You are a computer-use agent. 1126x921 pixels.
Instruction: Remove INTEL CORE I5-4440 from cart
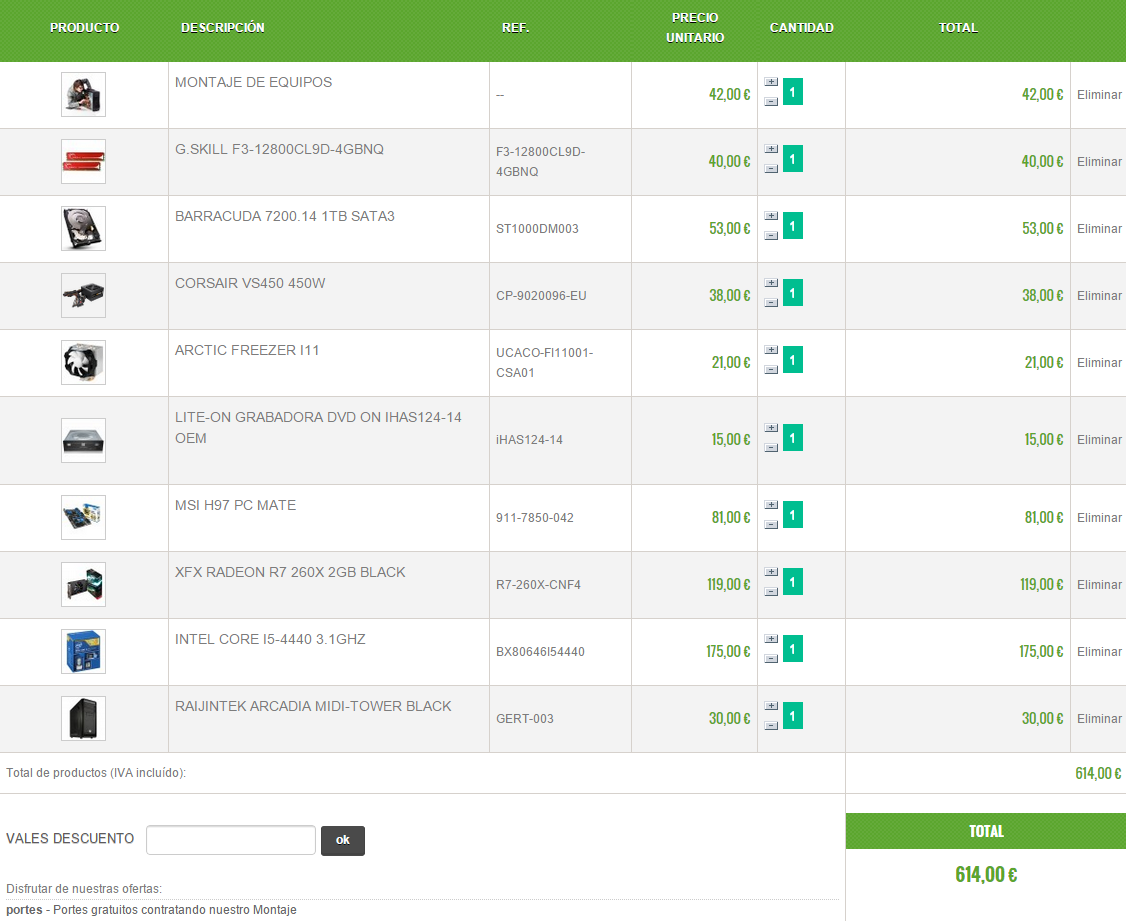click(1099, 652)
